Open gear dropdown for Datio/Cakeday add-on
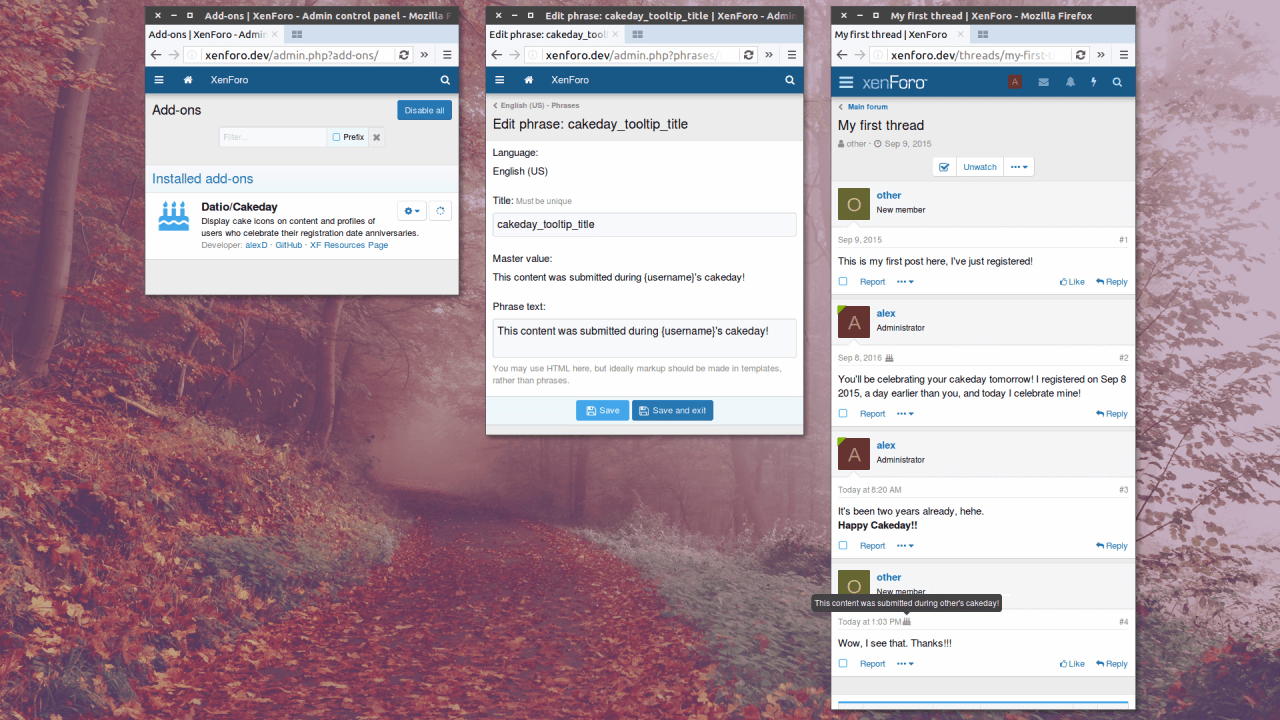The width and height of the screenshot is (1280, 720). click(412, 211)
